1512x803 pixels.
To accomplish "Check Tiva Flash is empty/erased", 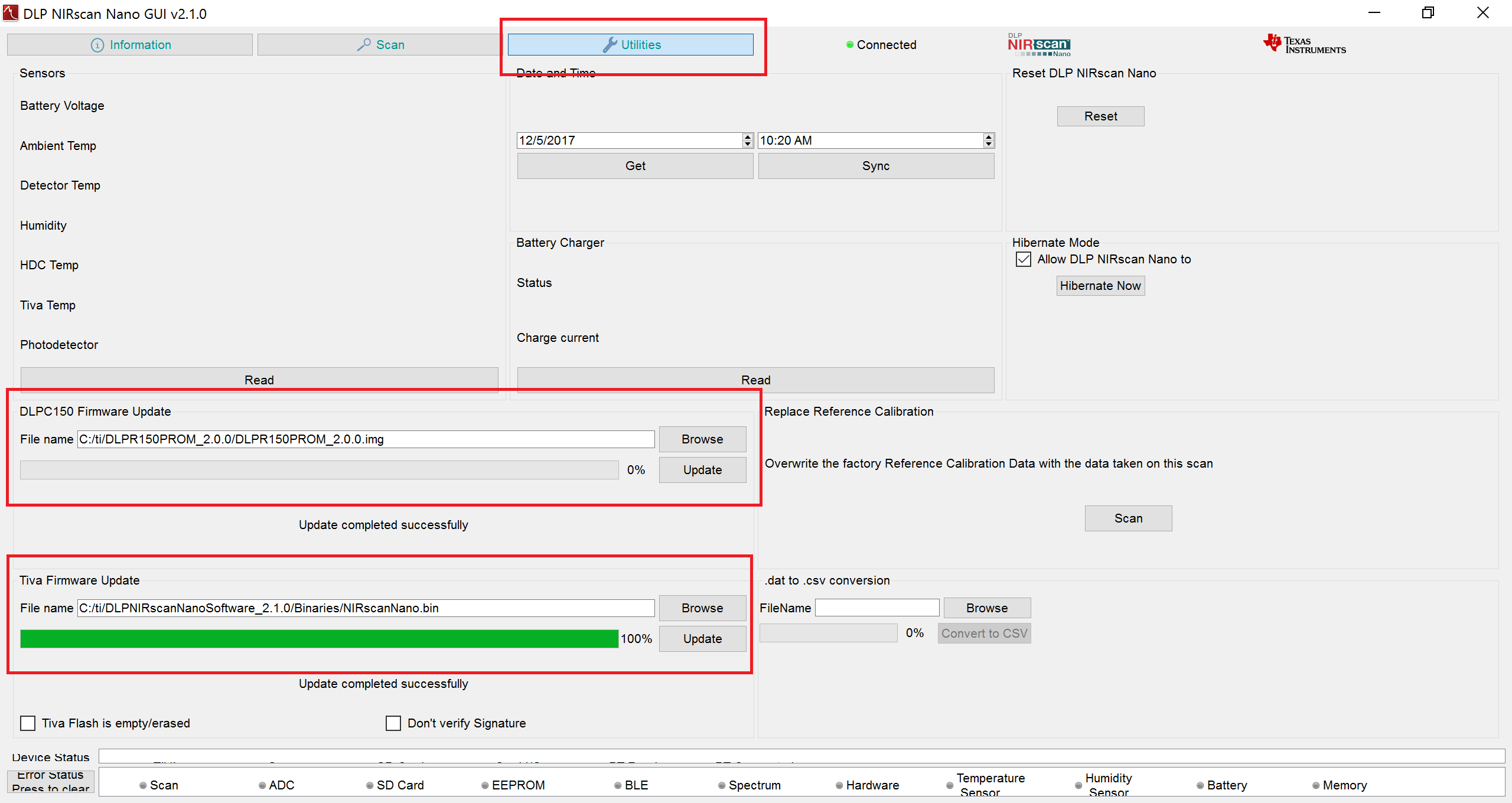I will 28,723.
